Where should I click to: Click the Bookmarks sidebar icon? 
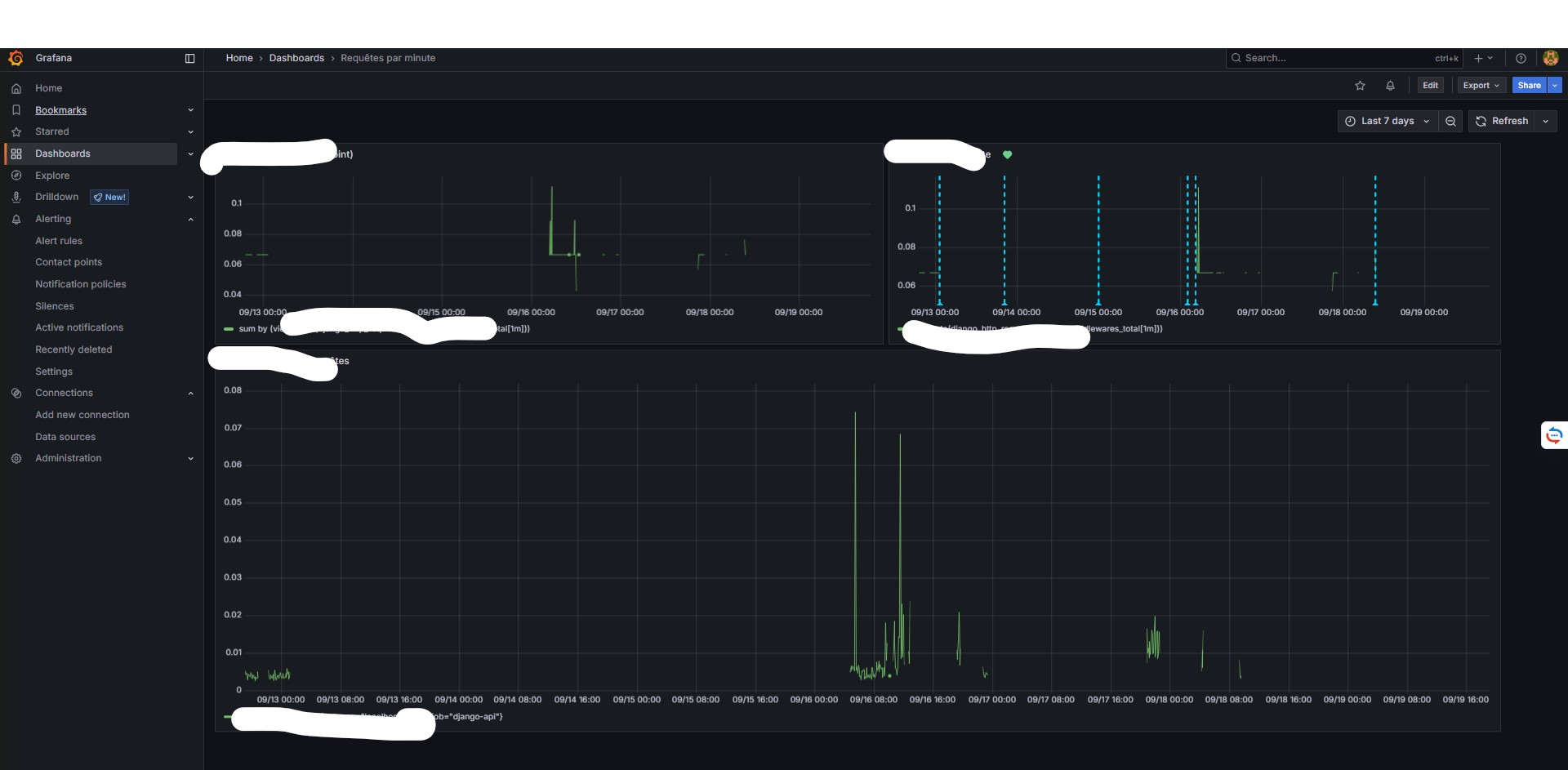point(16,110)
